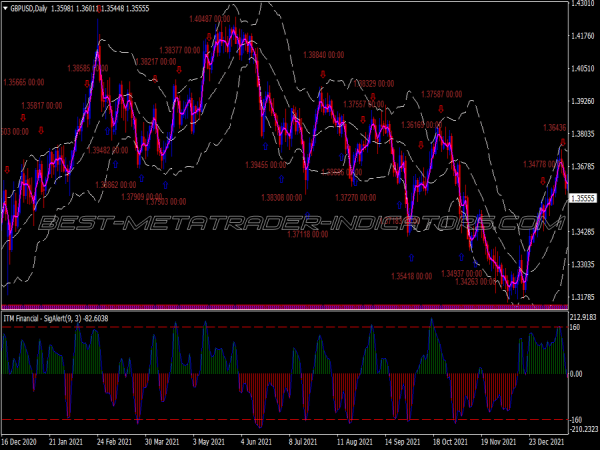Image resolution: width=600 pixels, height=450 pixels.
Task: Click the blue buy arrow above 1.37118 label
Action: tap(307, 216)
